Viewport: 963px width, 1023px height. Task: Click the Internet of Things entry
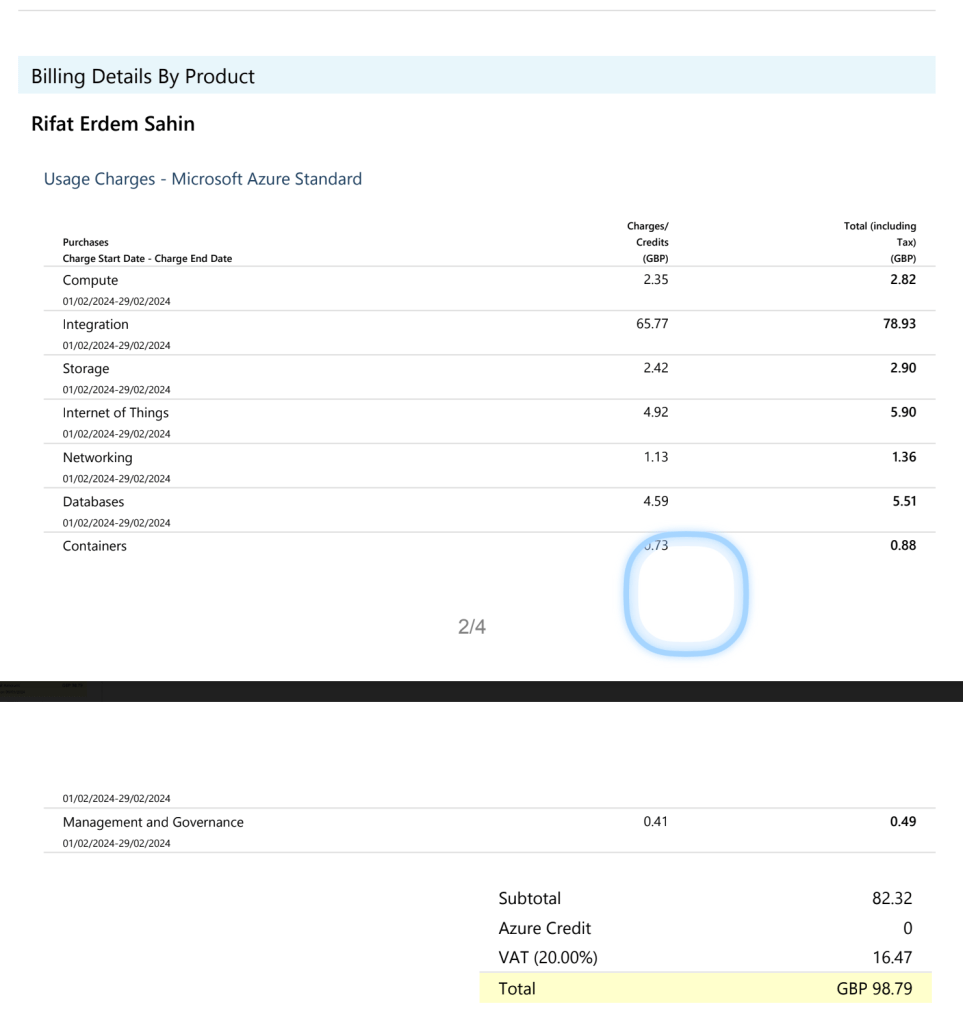(x=115, y=412)
